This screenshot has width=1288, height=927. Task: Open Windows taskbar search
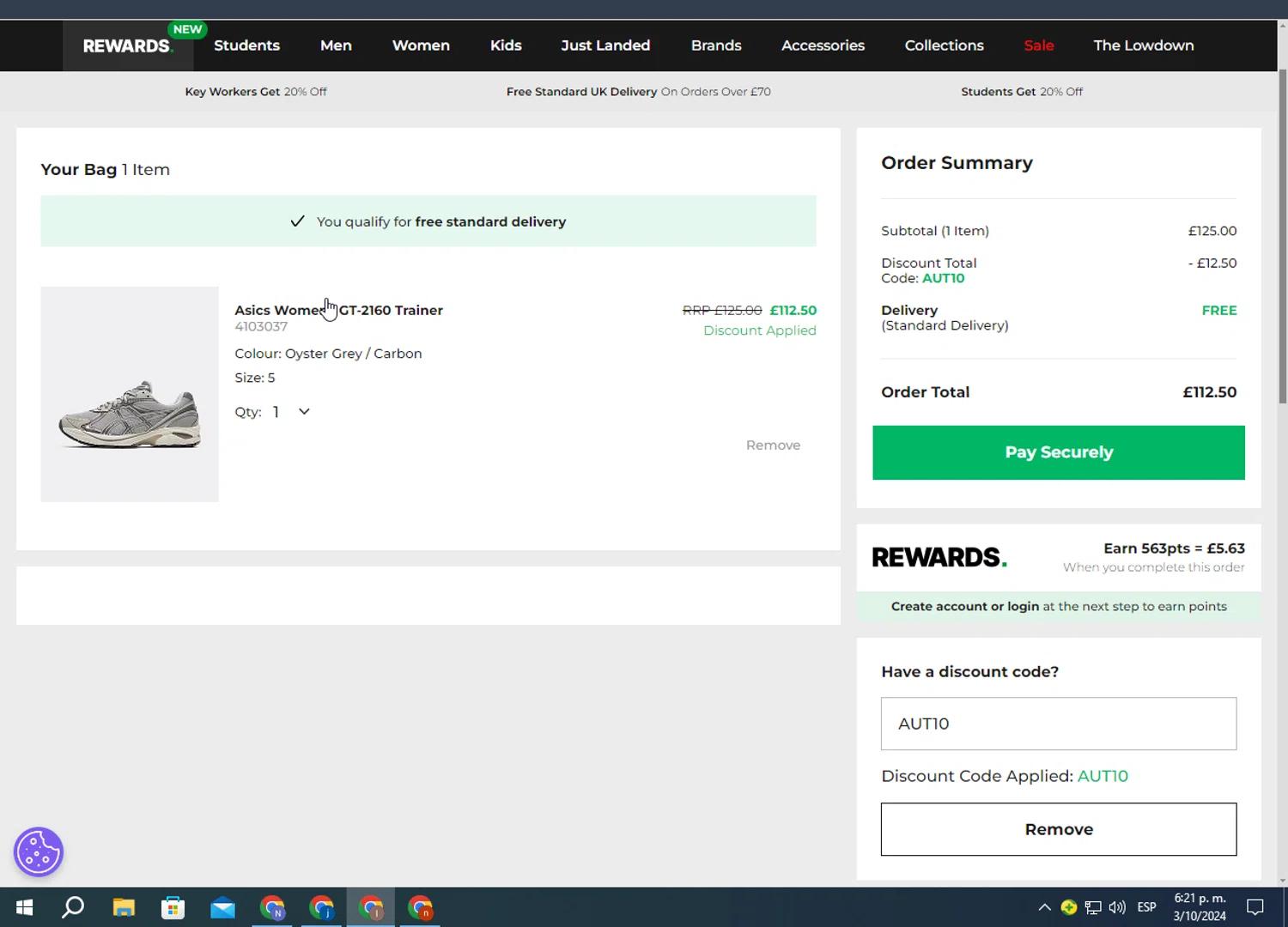[73, 907]
